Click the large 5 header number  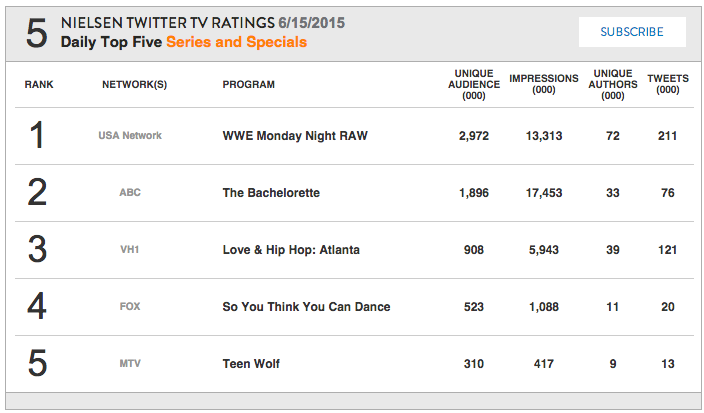click(36, 33)
